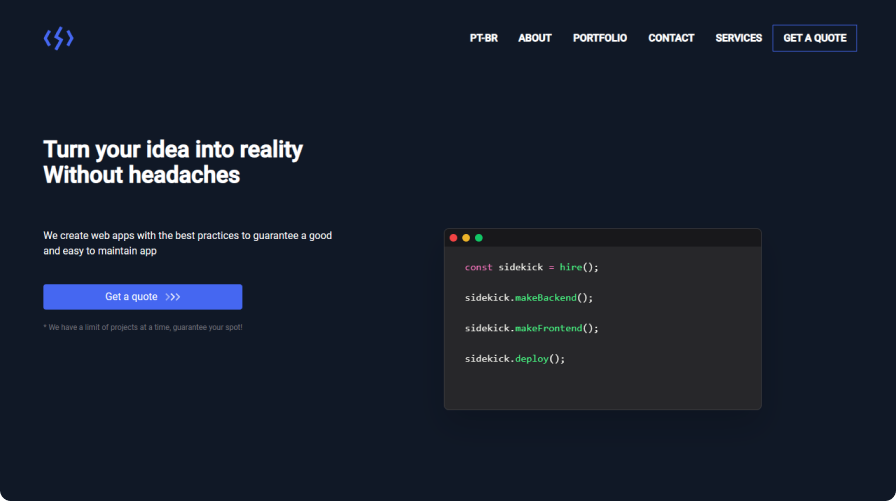The image size is (896, 501).
Task: Select the text 'We create web apps with the best practices'
Action: 141,235
